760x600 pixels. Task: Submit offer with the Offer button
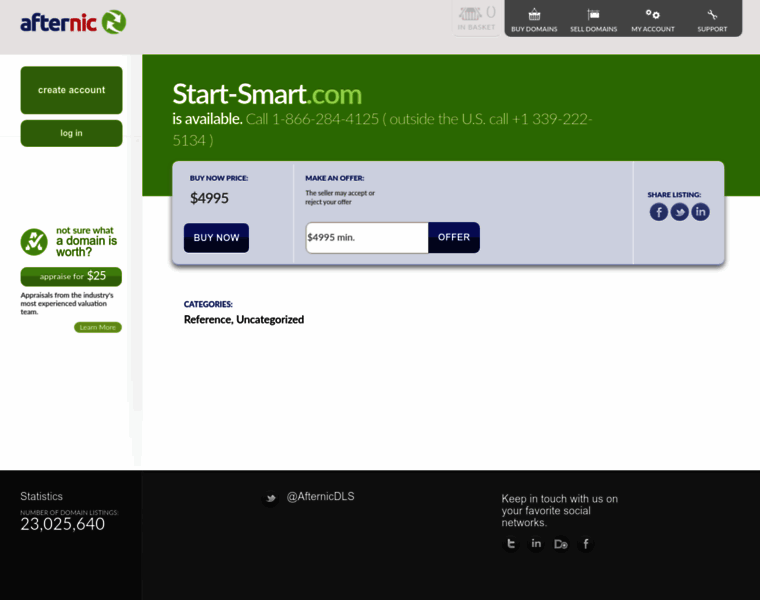click(454, 237)
